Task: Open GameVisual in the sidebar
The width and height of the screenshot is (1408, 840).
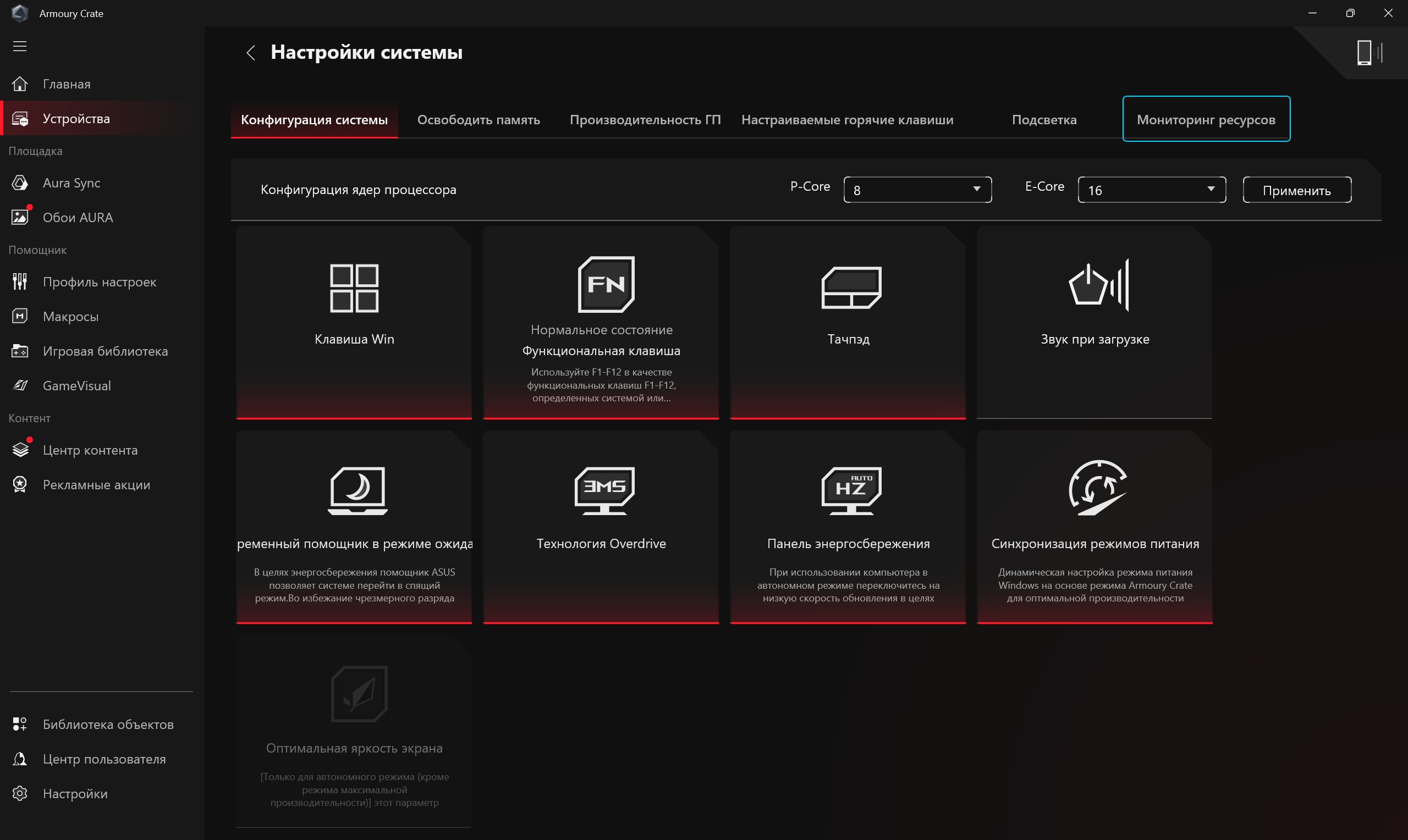Action: (102, 385)
